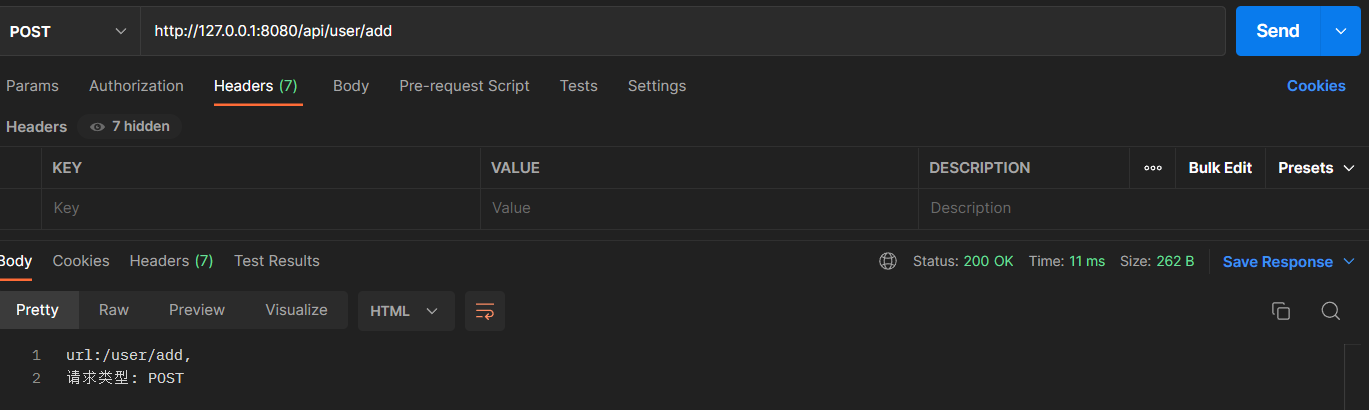Switch to the request Body tab

click(x=351, y=86)
